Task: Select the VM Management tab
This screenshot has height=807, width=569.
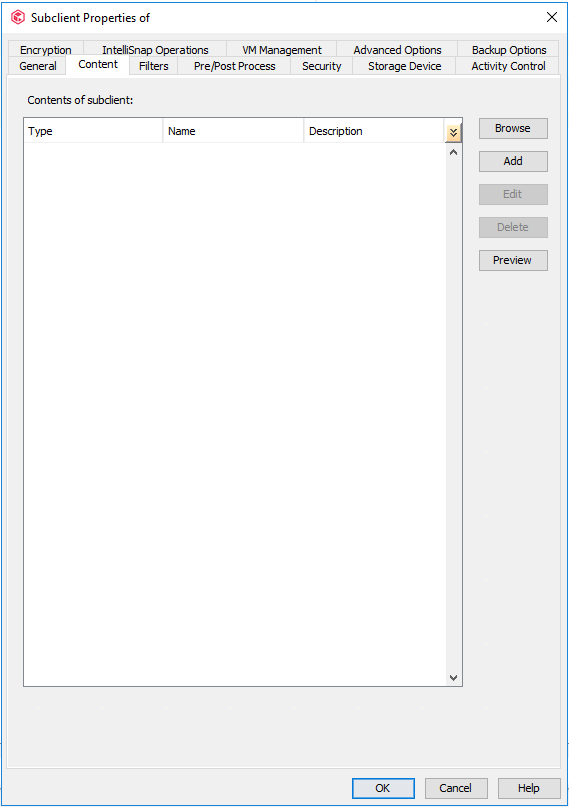Action: (282, 50)
